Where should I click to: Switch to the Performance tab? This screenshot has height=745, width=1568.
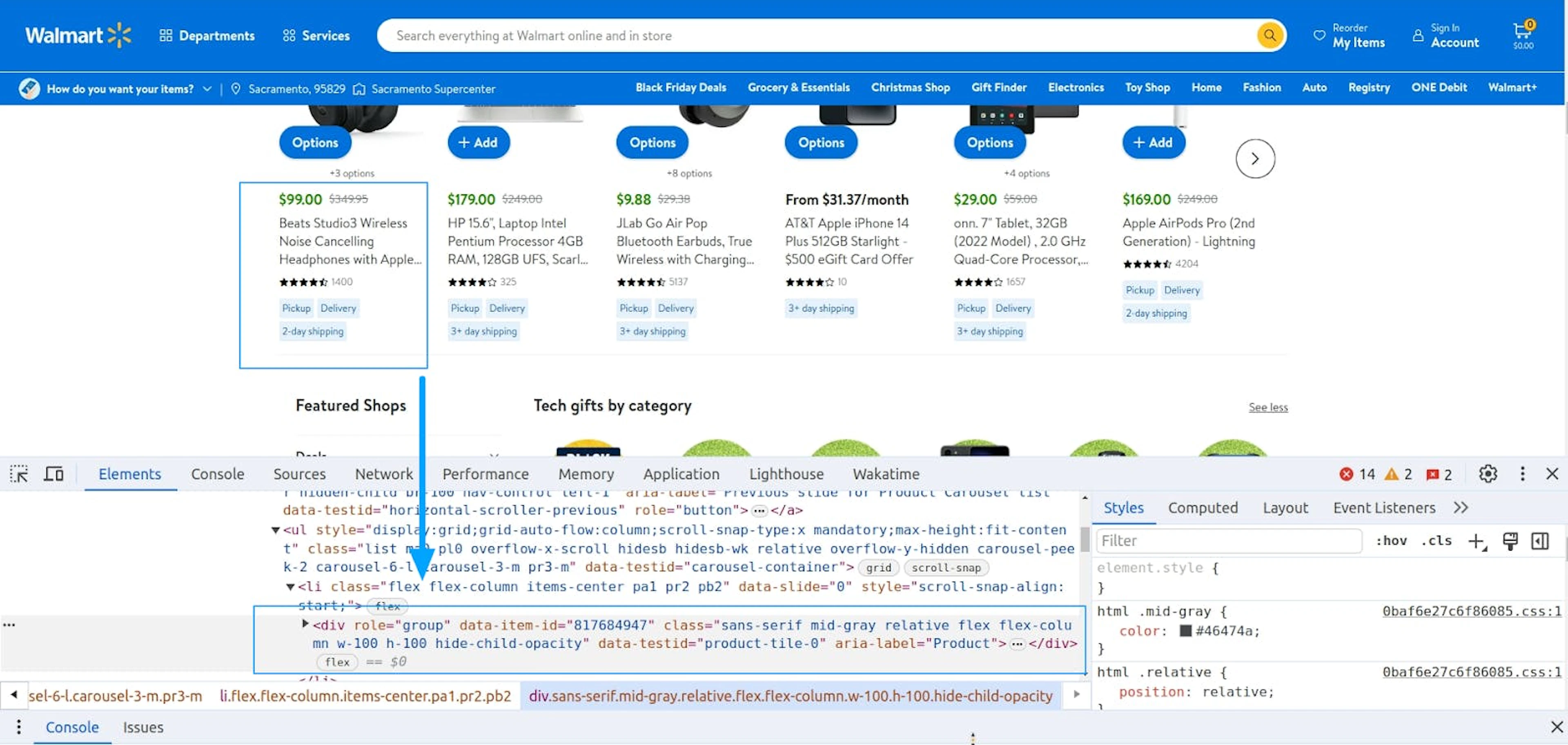(x=485, y=473)
